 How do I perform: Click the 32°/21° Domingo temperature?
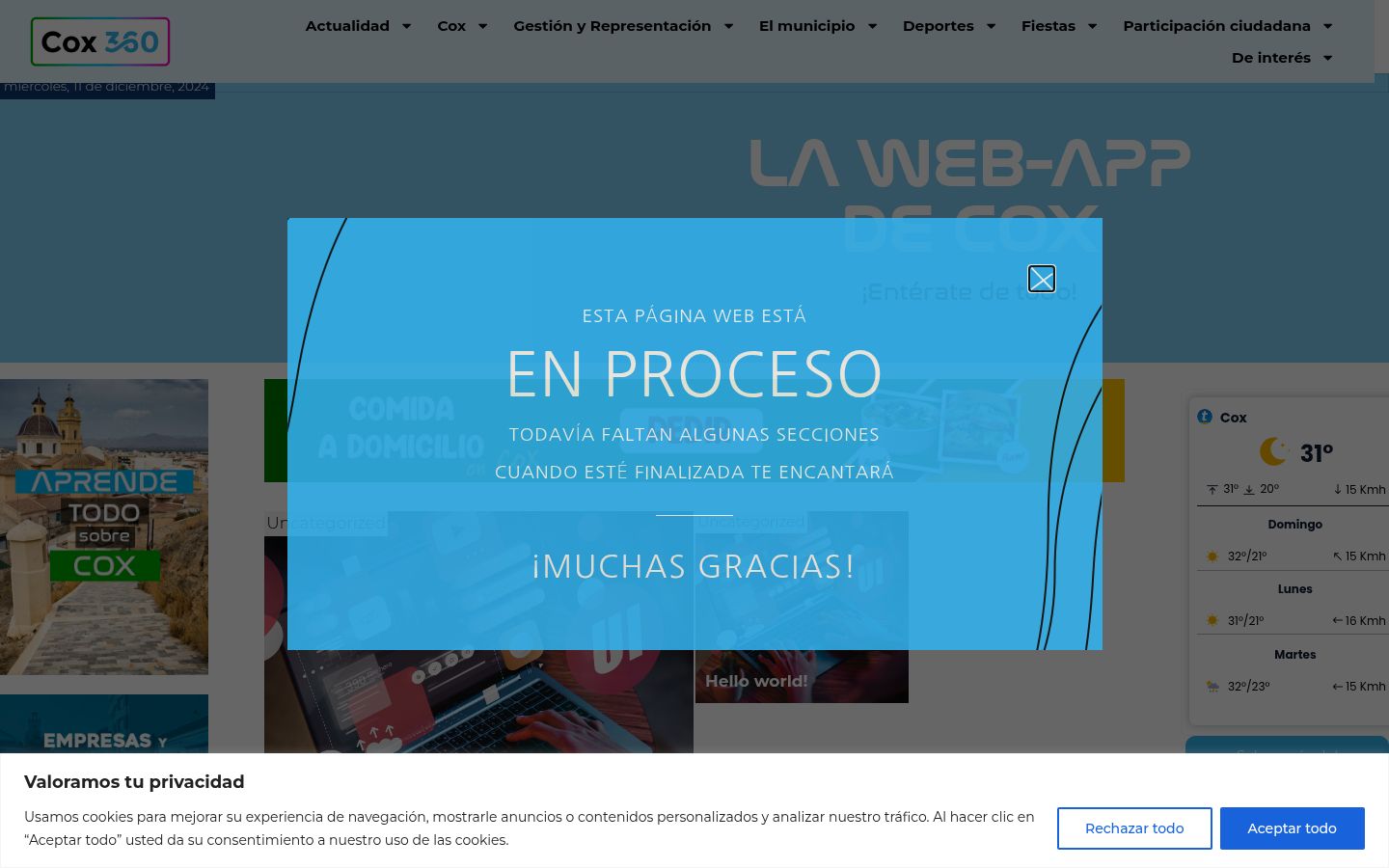tap(1247, 556)
